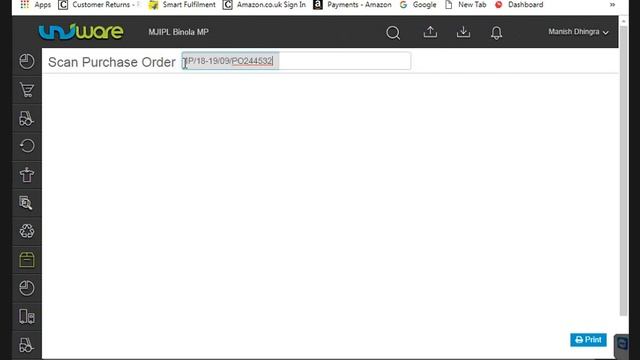Click the download icon in header
This screenshot has width=640, height=360.
[463, 32]
